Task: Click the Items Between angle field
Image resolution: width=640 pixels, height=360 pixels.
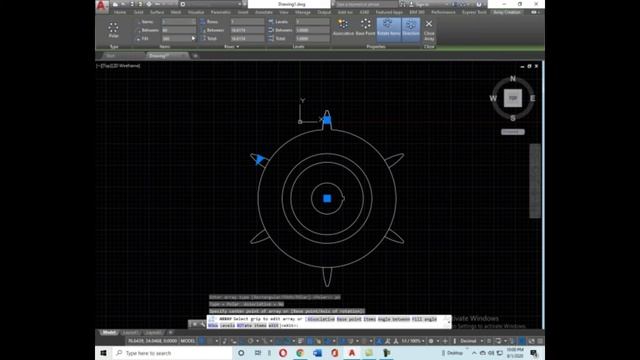Action: 179,30
